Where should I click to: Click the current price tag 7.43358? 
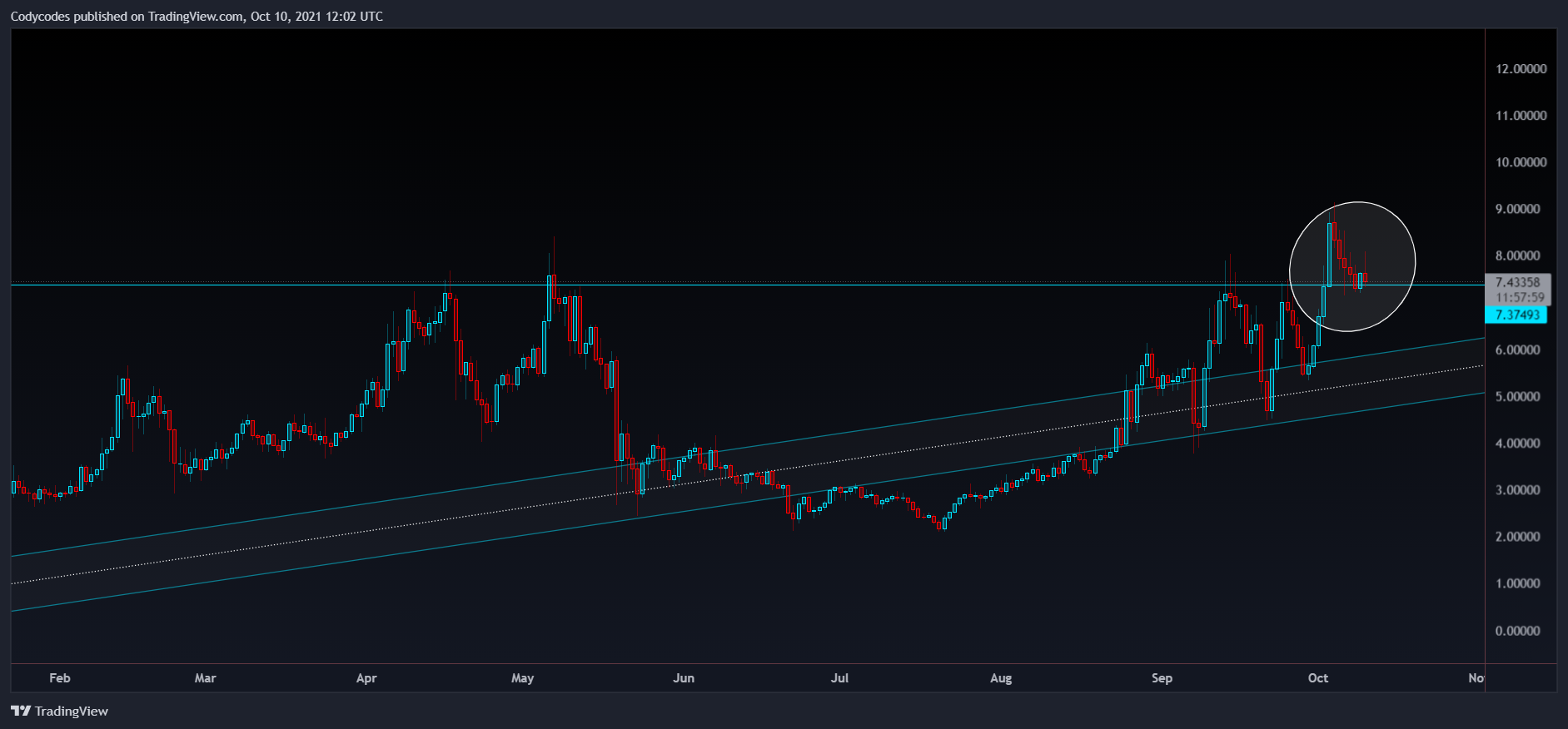tap(1518, 282)
